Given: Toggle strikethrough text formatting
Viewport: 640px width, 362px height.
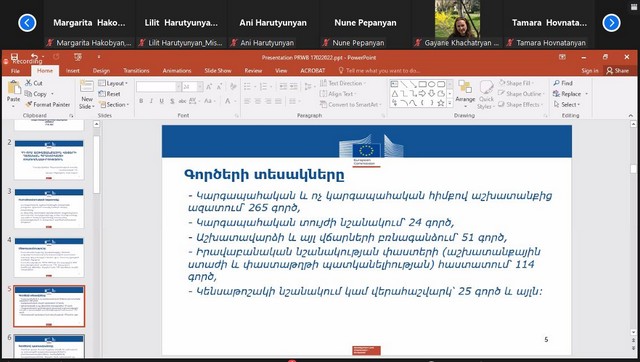Looking at the screenshot, I should pyautogui.click(x=182, y=101).
